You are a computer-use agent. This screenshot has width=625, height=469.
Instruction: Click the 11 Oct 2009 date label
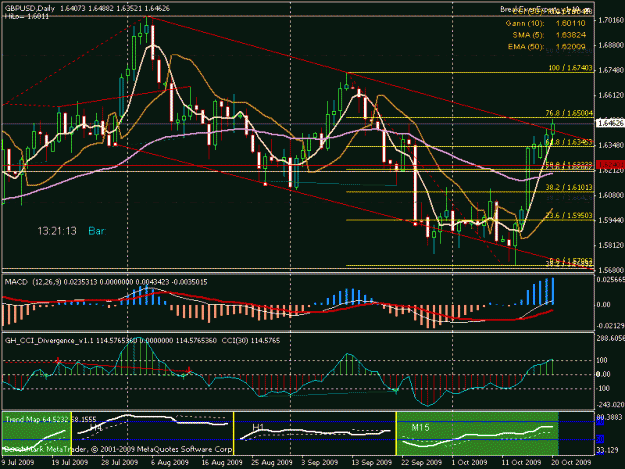(521, 463)
